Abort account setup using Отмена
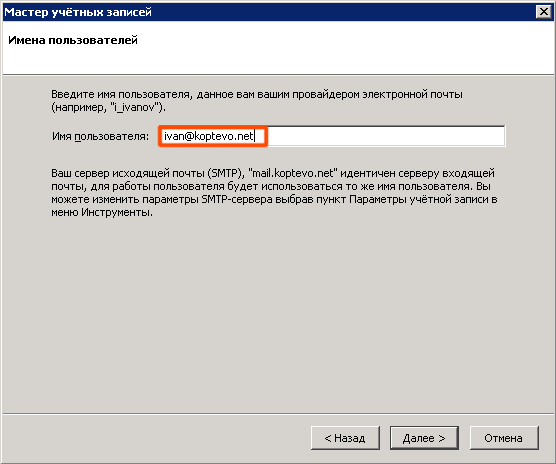Image resolution: width=556 pixels, height=464 pixels. [504, 438]
